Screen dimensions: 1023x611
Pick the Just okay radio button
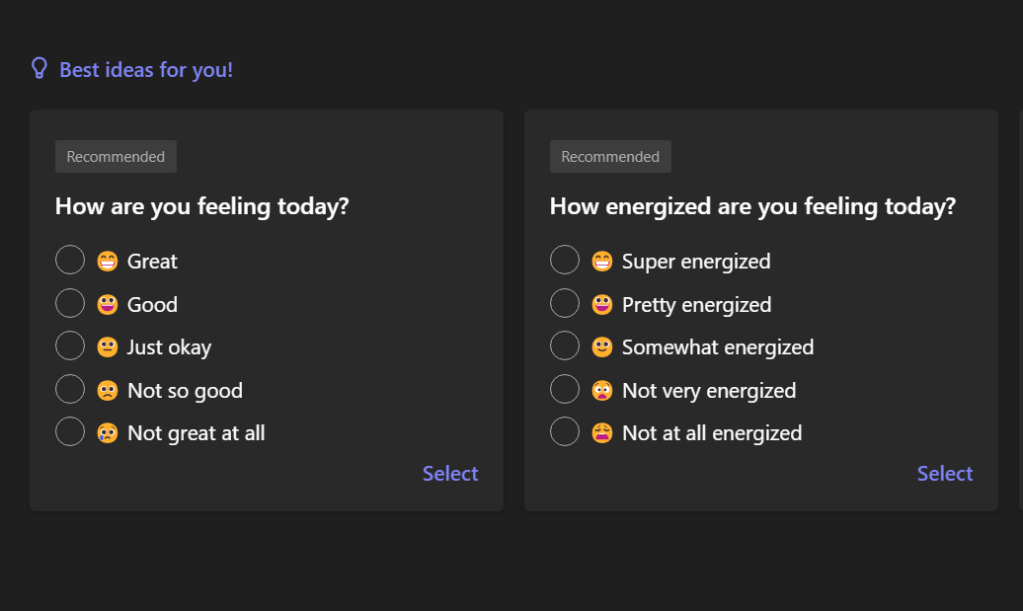point(70,346)
